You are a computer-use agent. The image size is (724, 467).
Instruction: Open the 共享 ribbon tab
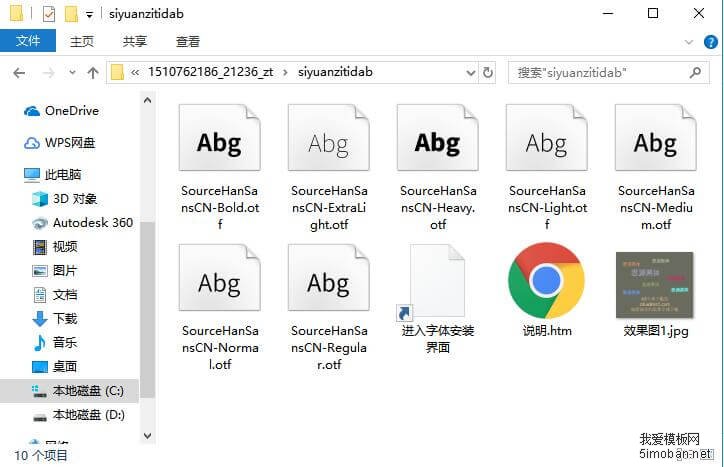(135, 42)
